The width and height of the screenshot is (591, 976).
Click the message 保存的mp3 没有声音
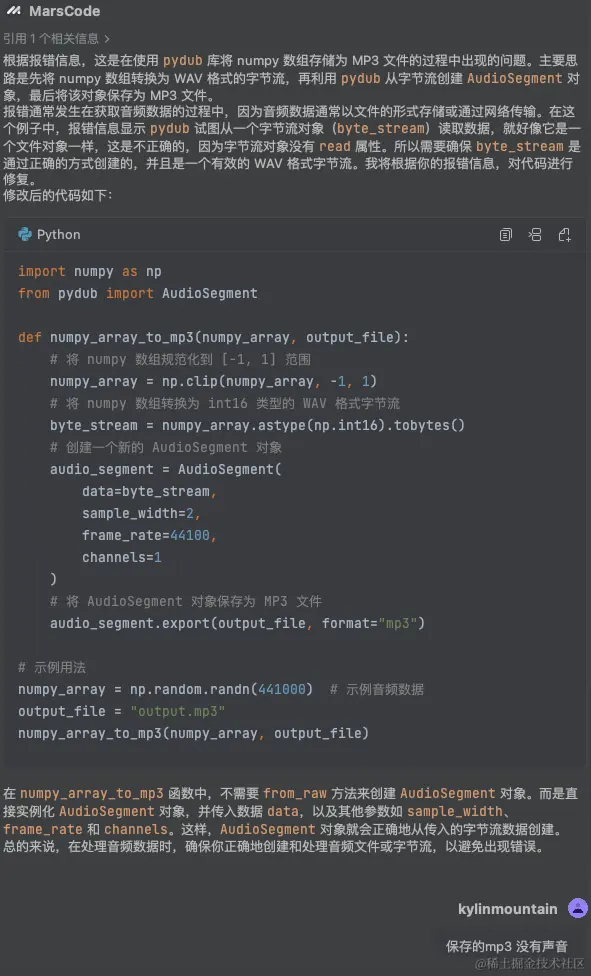[506, 946]
